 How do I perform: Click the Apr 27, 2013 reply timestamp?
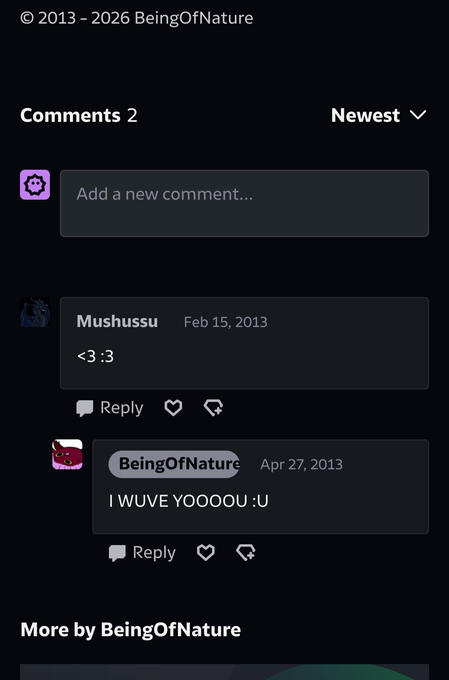[x=302, y=464]
